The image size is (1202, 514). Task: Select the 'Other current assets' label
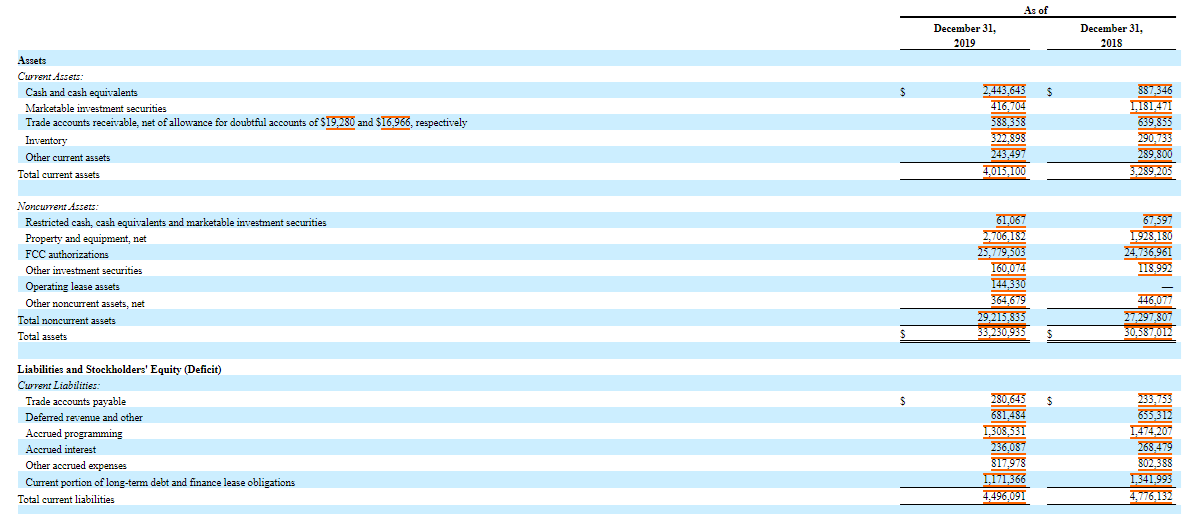click(68, 157)
